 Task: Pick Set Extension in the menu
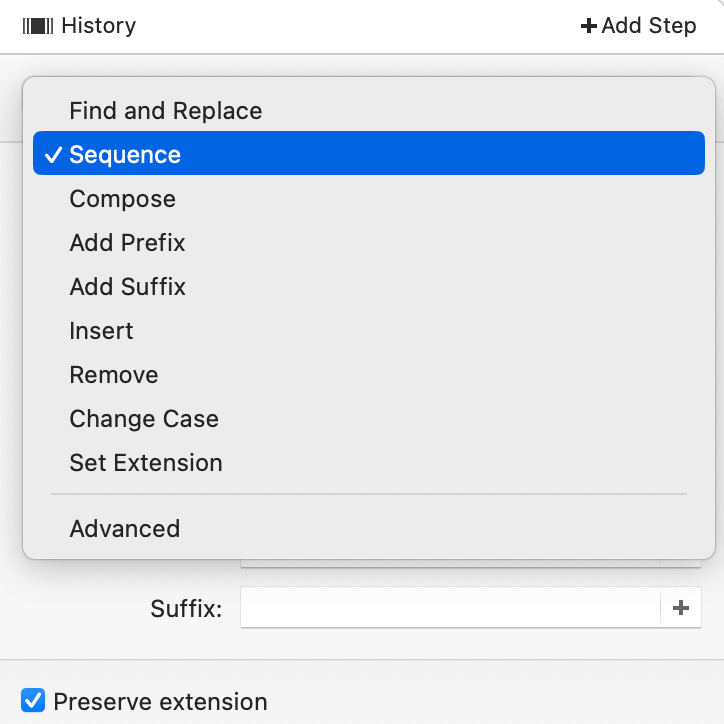coord(146,463)
